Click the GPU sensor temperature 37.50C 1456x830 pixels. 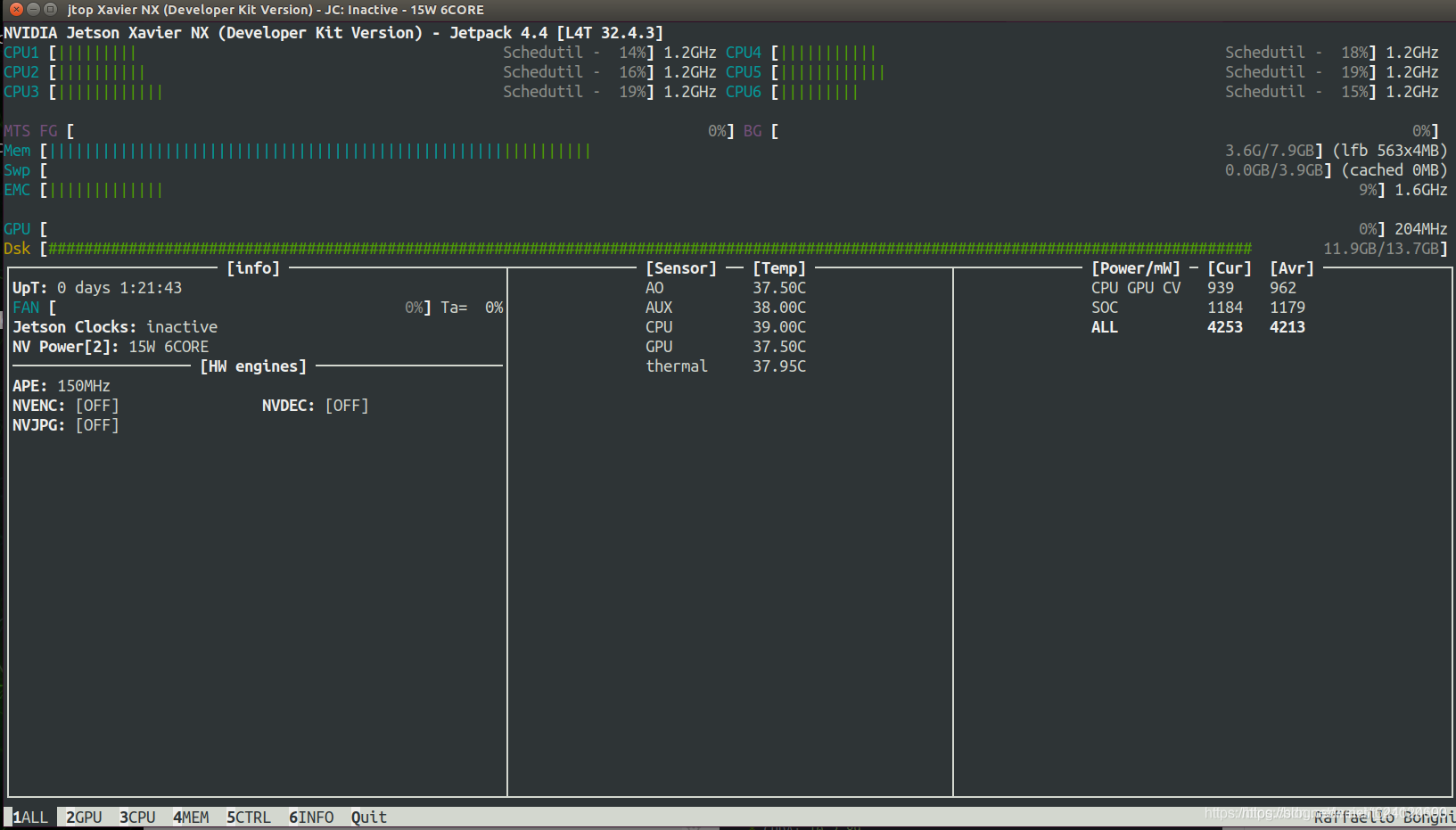click(x=779, y=347)
